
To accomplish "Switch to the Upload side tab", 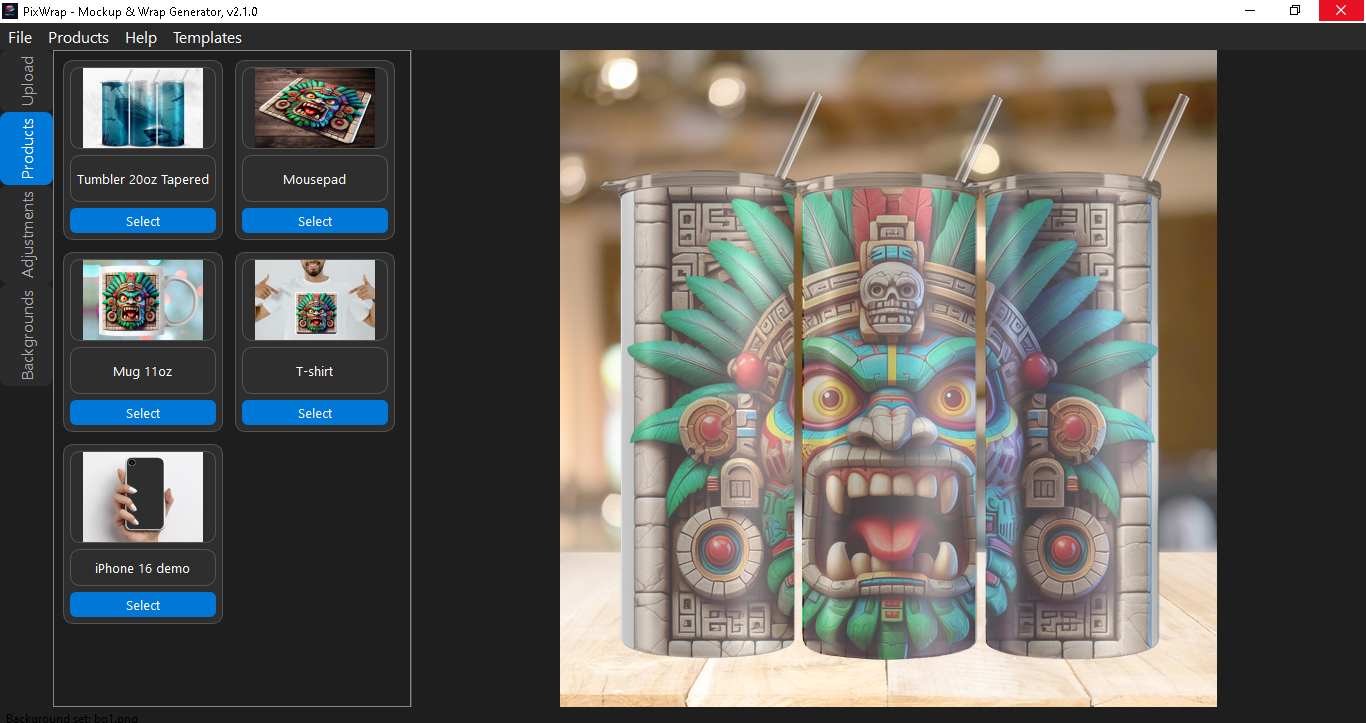I will click(x=27, y=81).
